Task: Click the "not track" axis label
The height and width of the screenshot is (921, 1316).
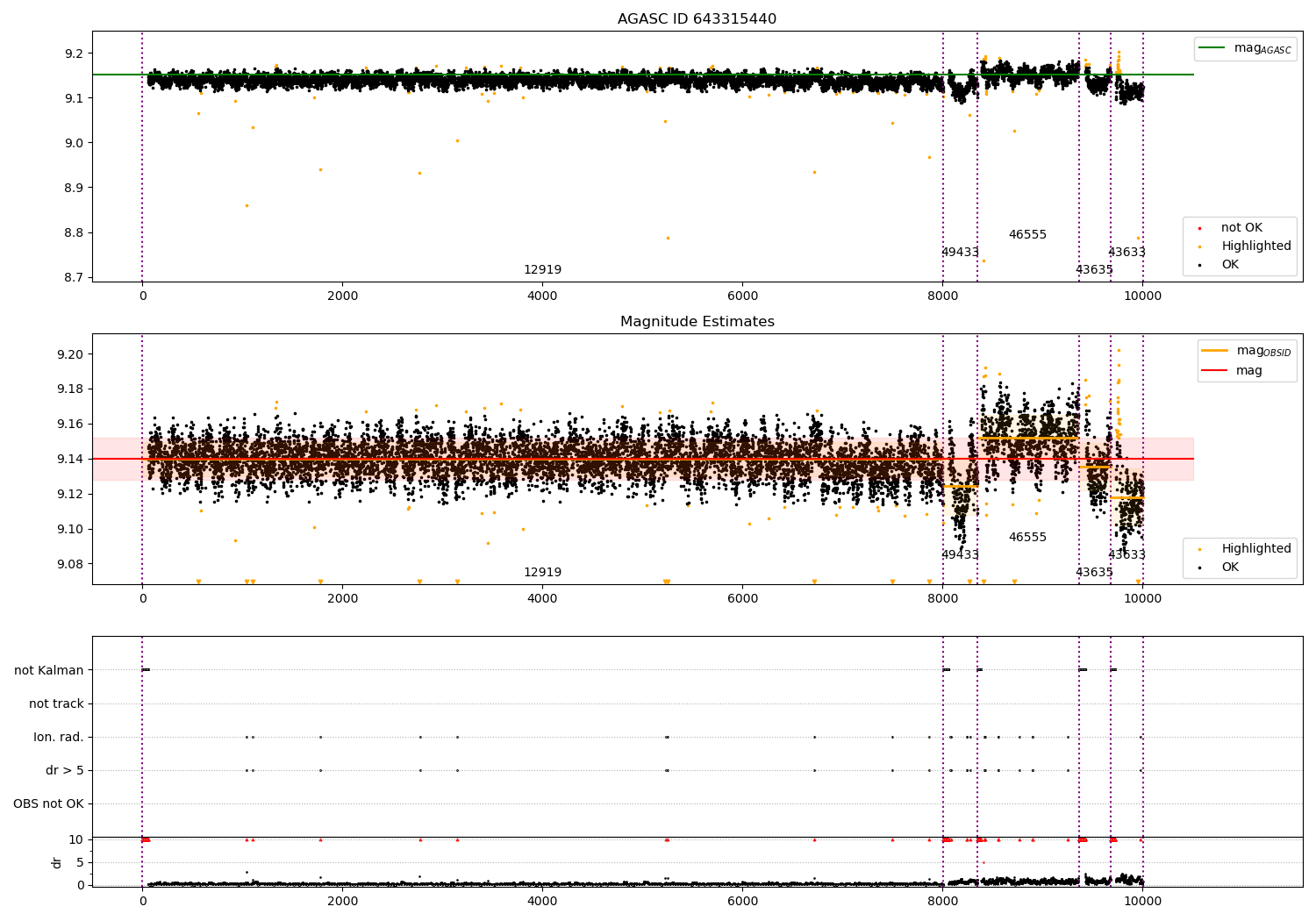Action: (56, 704)
